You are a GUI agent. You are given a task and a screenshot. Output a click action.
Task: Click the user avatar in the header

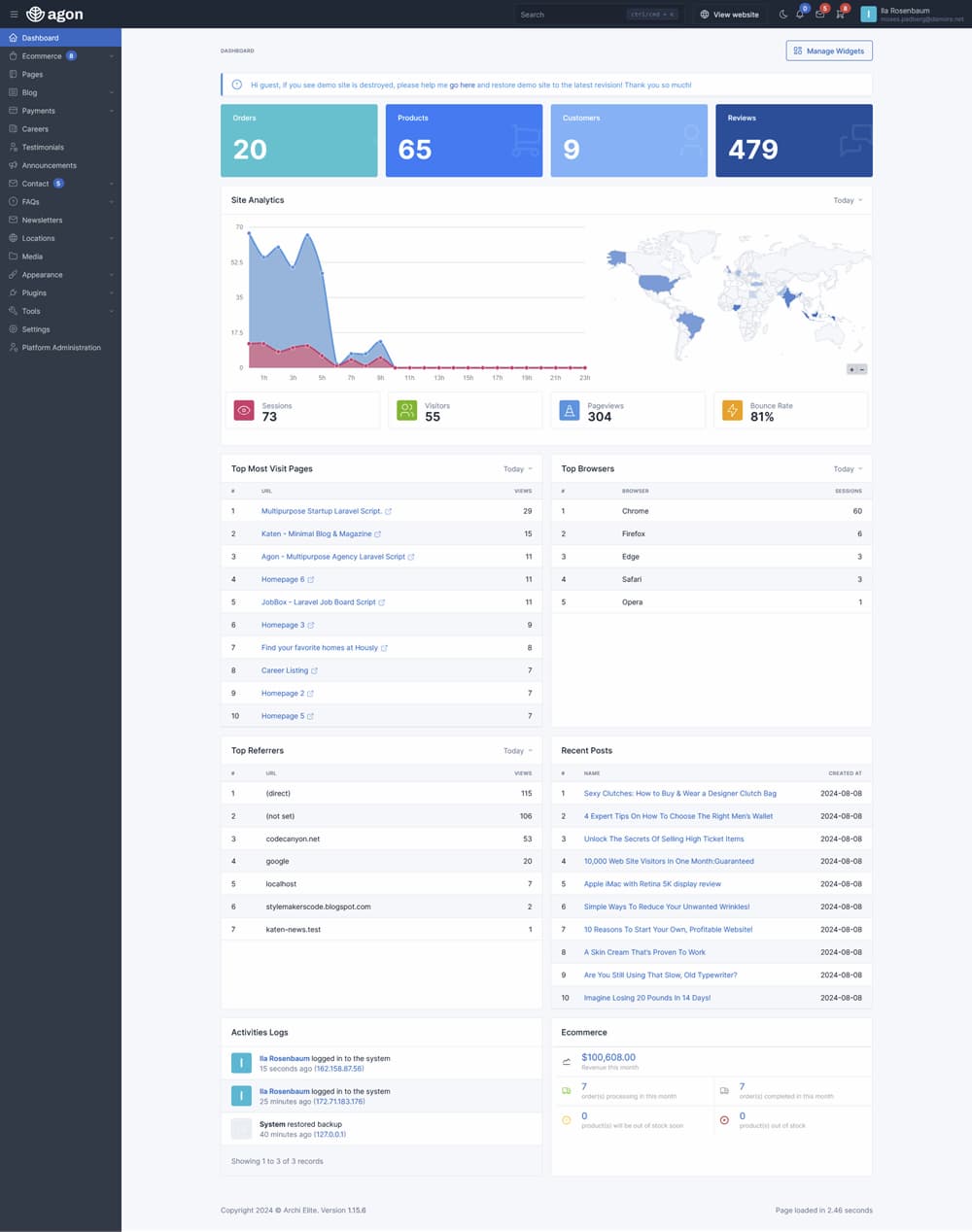868,15
